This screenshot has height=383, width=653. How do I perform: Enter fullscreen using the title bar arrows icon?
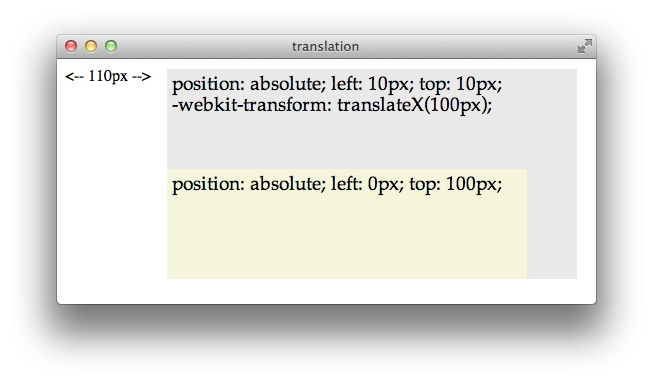coord(585,46)
